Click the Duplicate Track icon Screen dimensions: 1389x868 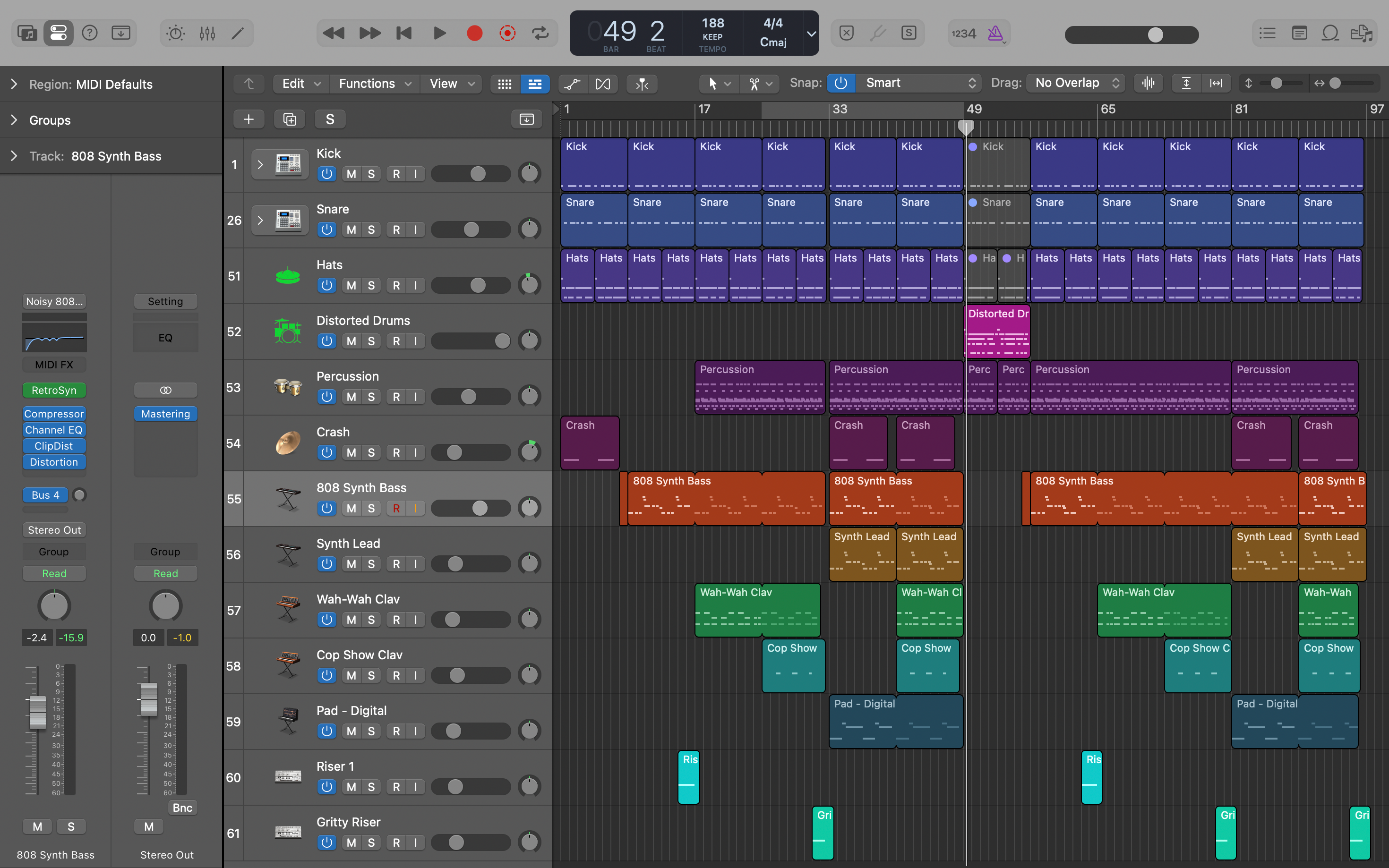(x=290, y=119)
